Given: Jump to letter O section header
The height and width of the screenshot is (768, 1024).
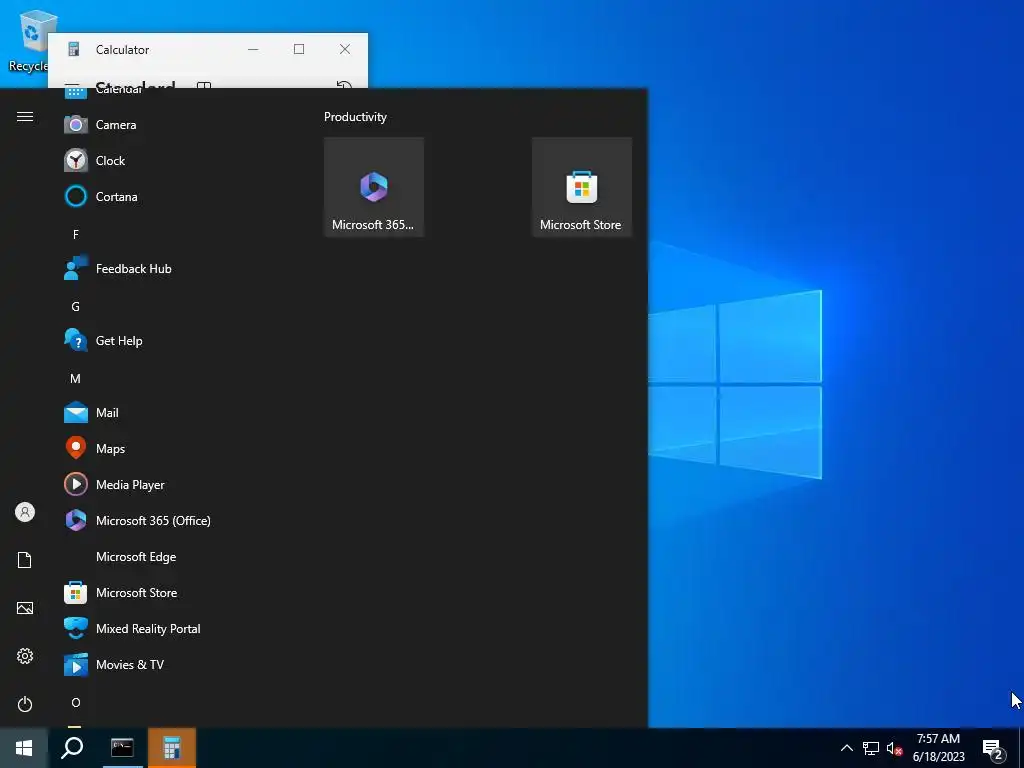Looking at the screenshot, I should click(76, 703).
